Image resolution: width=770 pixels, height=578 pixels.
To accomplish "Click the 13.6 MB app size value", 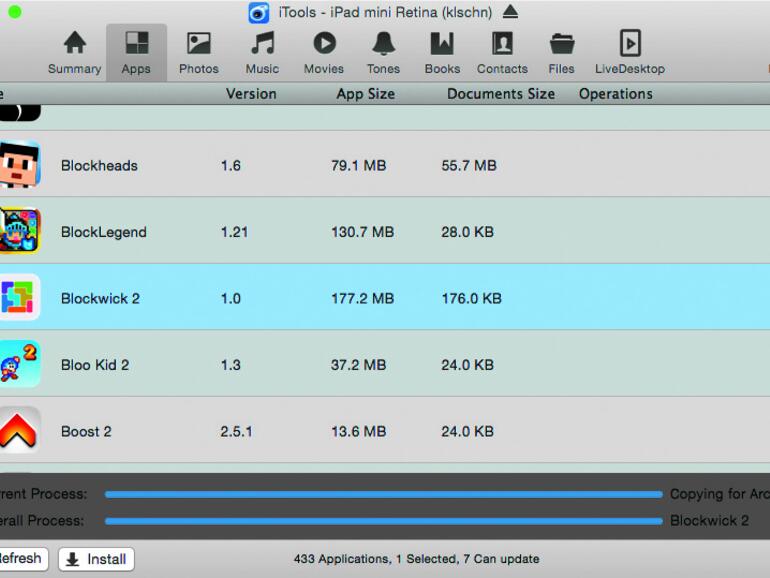I will (x=358, y=431).
